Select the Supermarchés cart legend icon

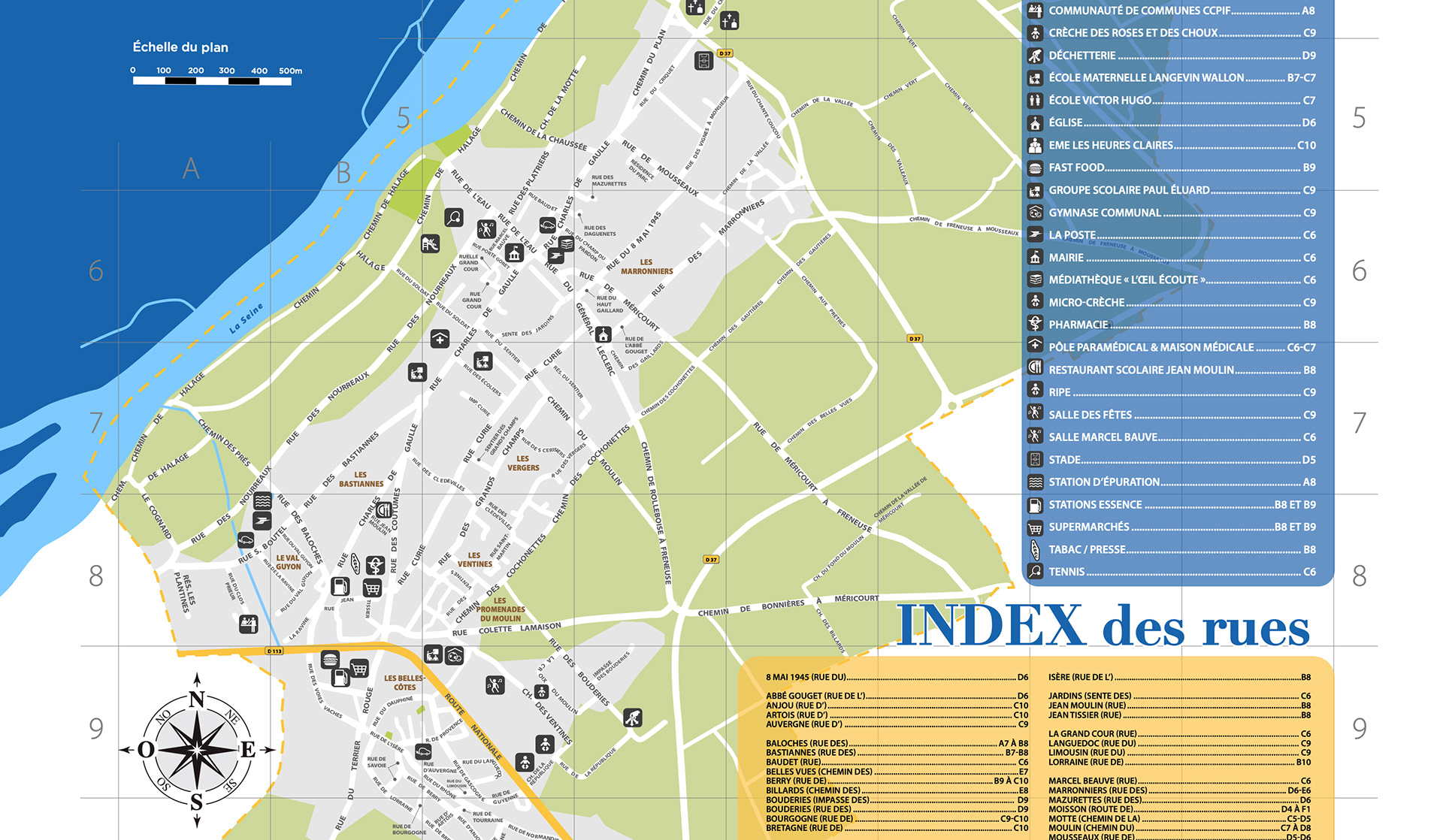click(1035, 527)
